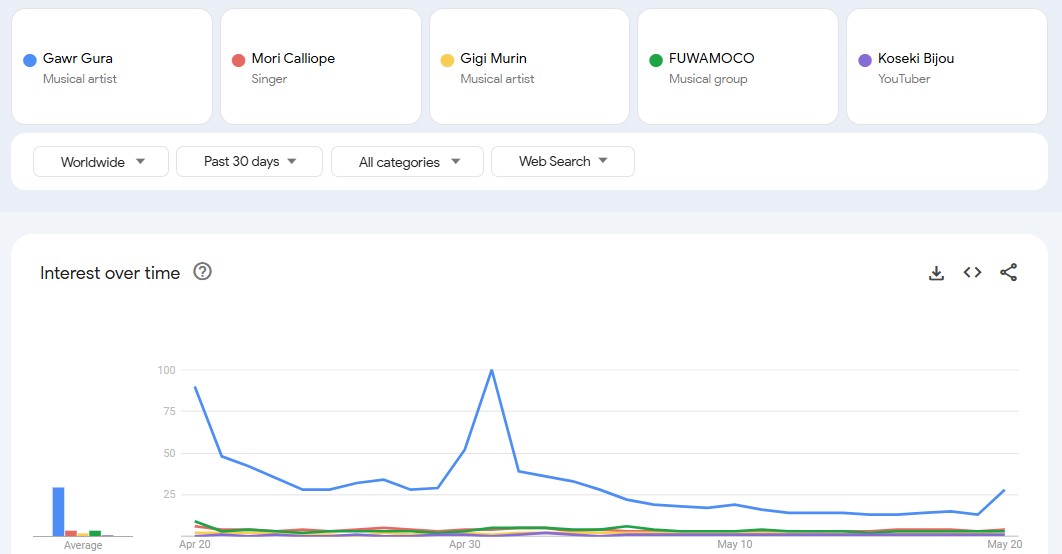Open the All categories dropdown

(x=407, y=162)
